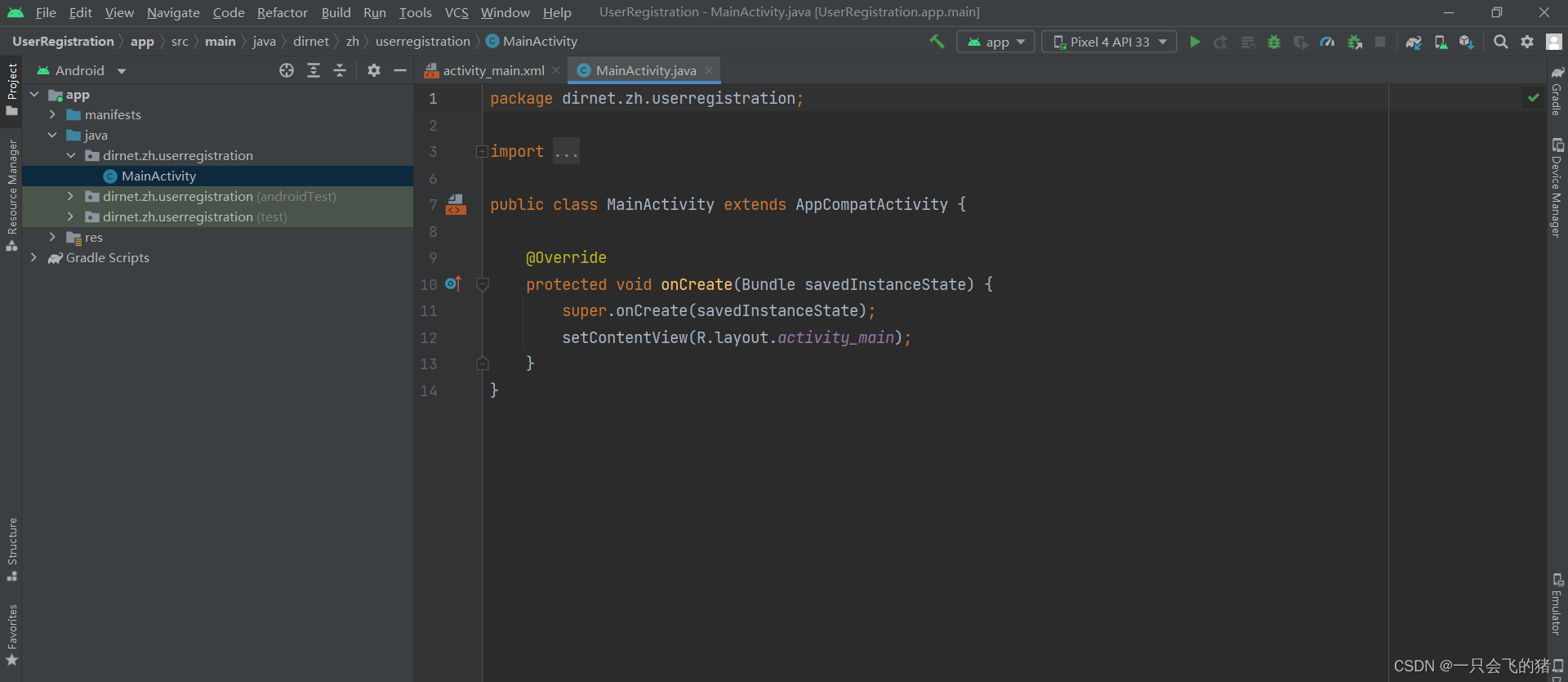Toggle the Structure tool window
This screenshot has height=682, width=1568.
point(11,548)
